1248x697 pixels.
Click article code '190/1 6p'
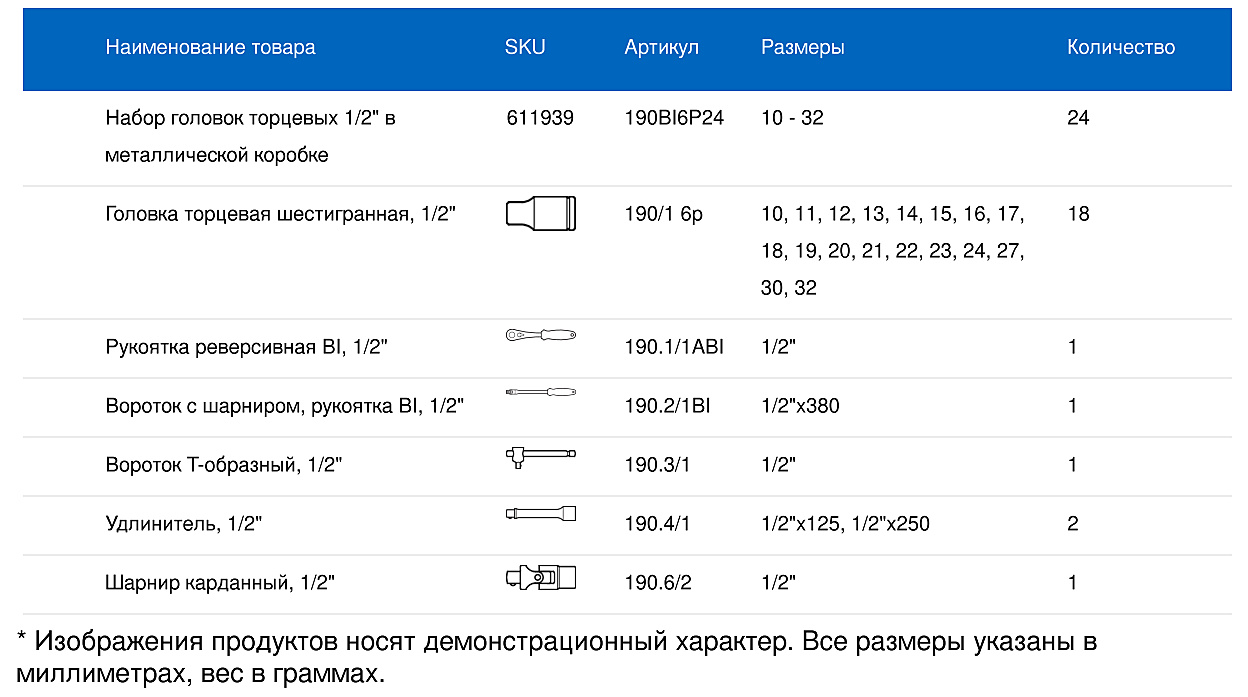click(x=664, y=214)
